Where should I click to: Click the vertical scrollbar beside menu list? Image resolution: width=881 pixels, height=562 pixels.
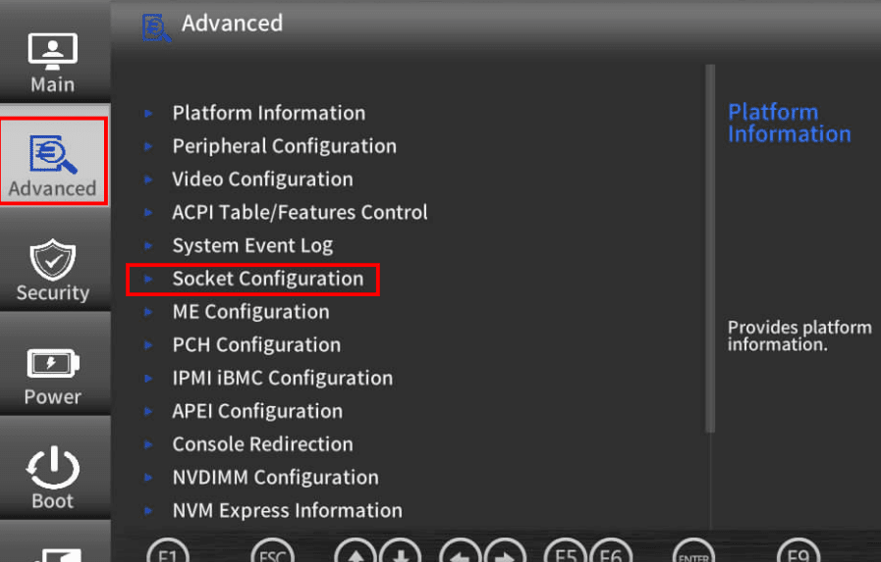(710, 248)
